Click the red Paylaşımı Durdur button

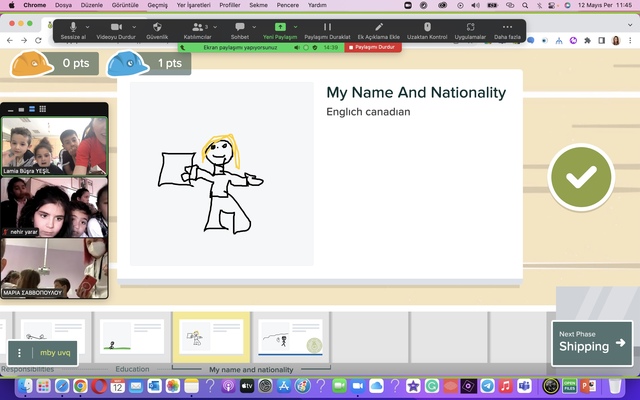[372, 46]
